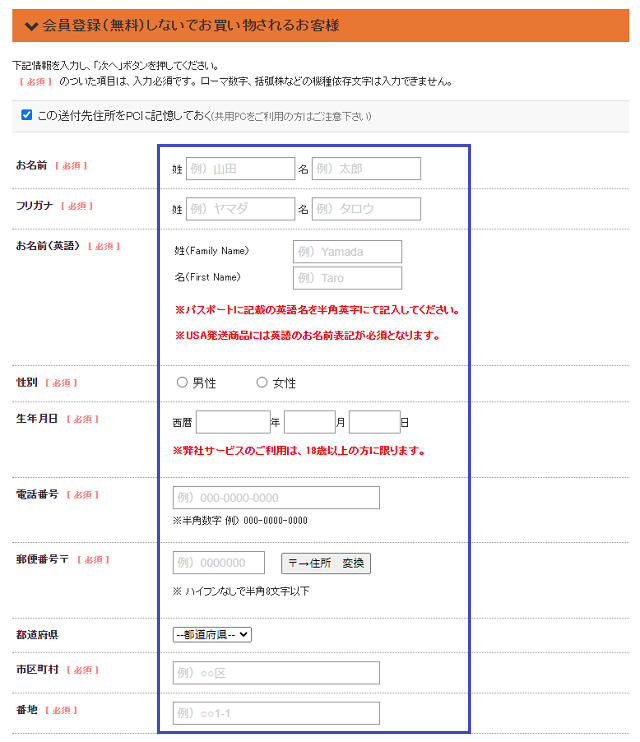The width and height of the screenshot is (640, 742).
Task: Click the 都道府県 row label
Action: [x=37, y=635]
